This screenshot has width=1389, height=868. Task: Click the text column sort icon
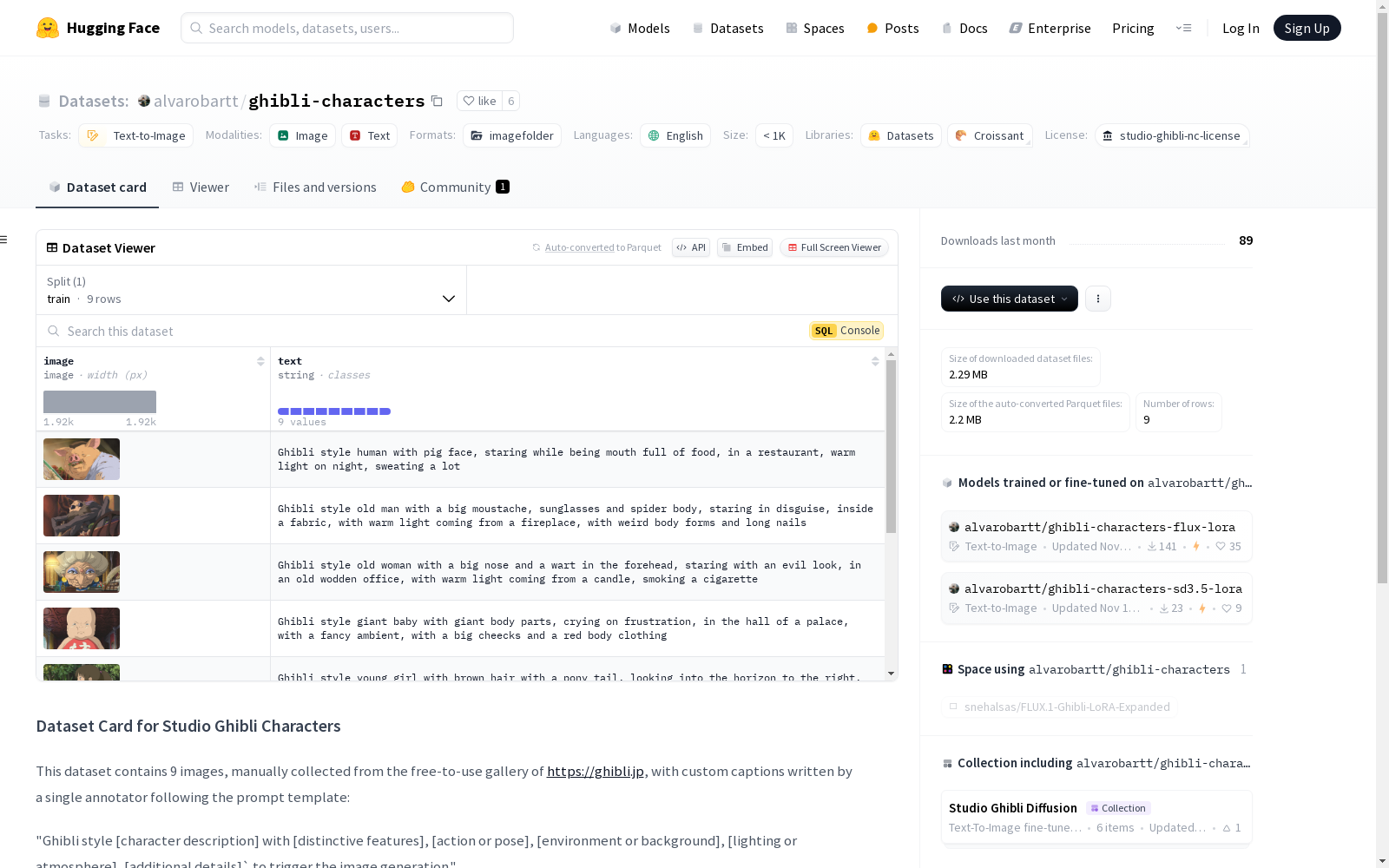(875, 361)
